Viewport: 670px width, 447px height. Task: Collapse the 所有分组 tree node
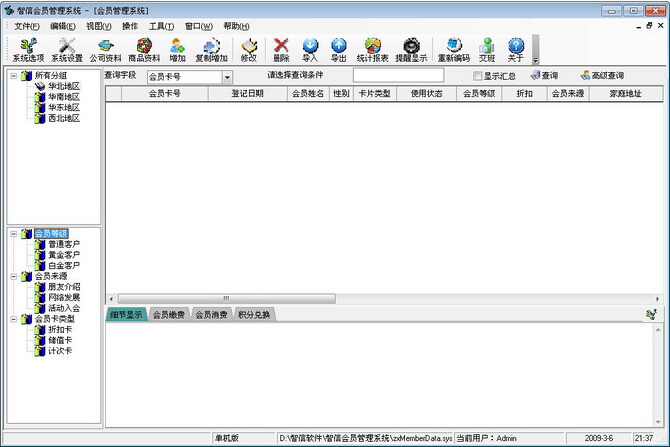(15, 76)
